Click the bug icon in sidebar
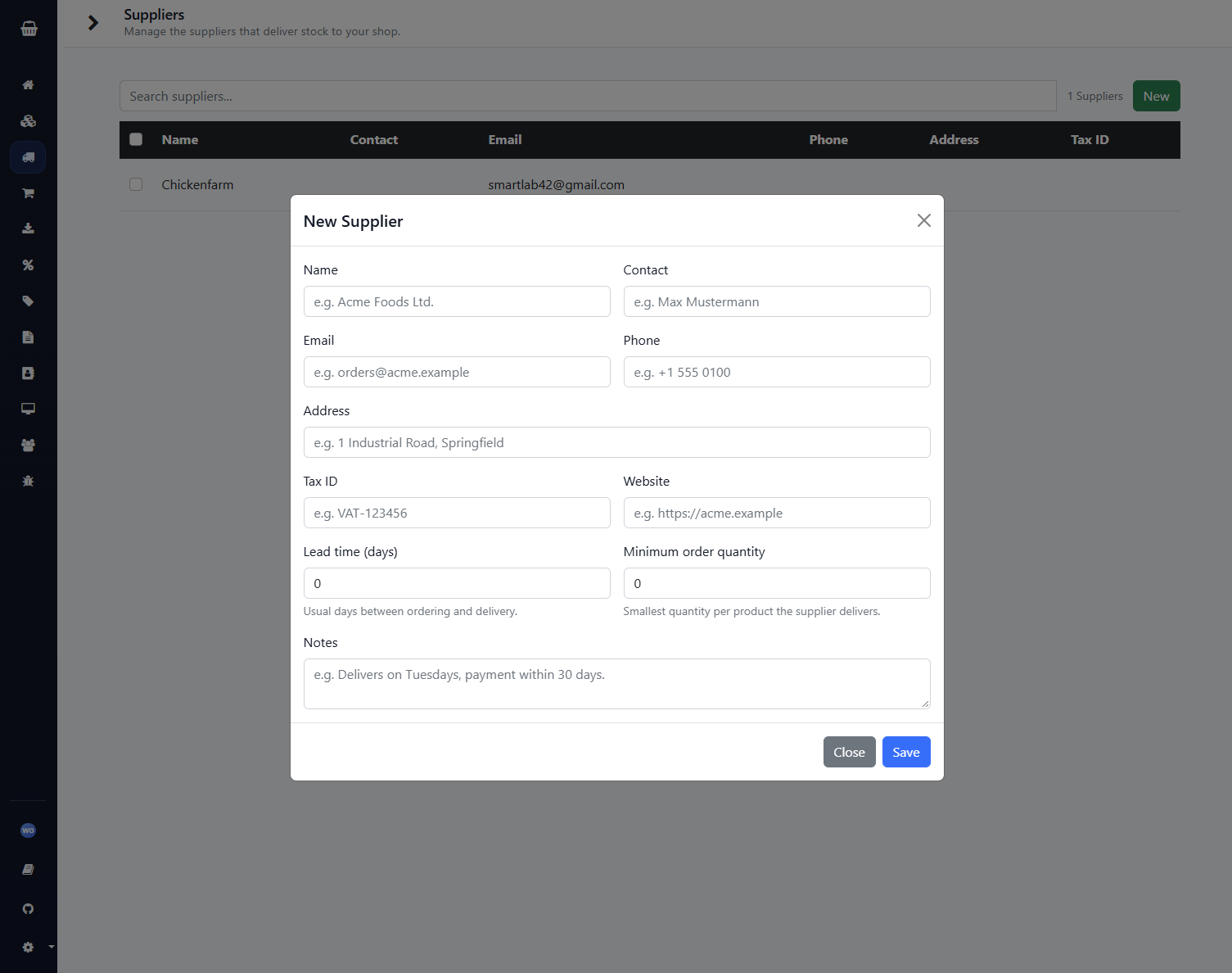Viewport: 1232px width, 973px height. pyautogui.click(x=28, y=482)
